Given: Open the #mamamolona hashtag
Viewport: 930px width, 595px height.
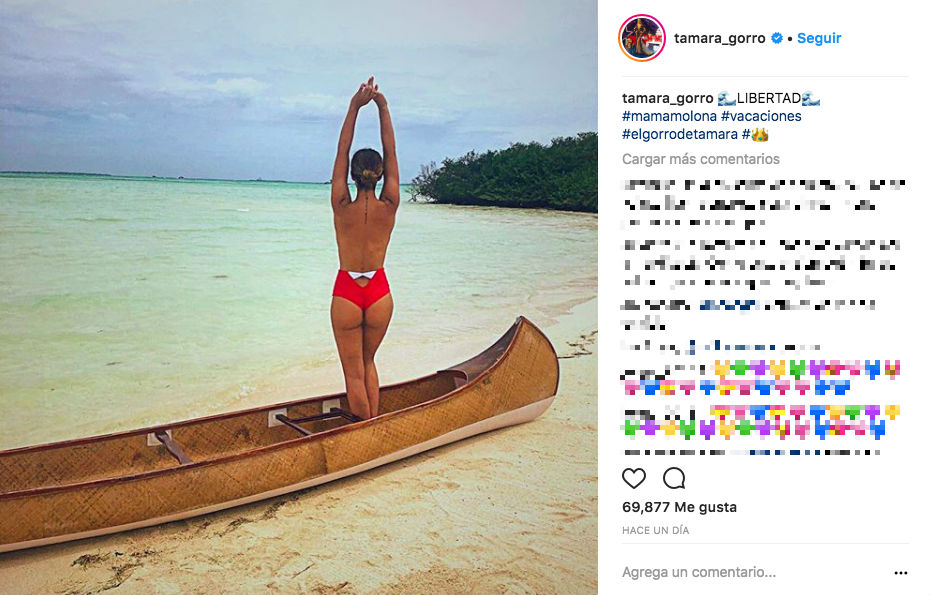Looking at the screenshot, I should pos(669,116).
